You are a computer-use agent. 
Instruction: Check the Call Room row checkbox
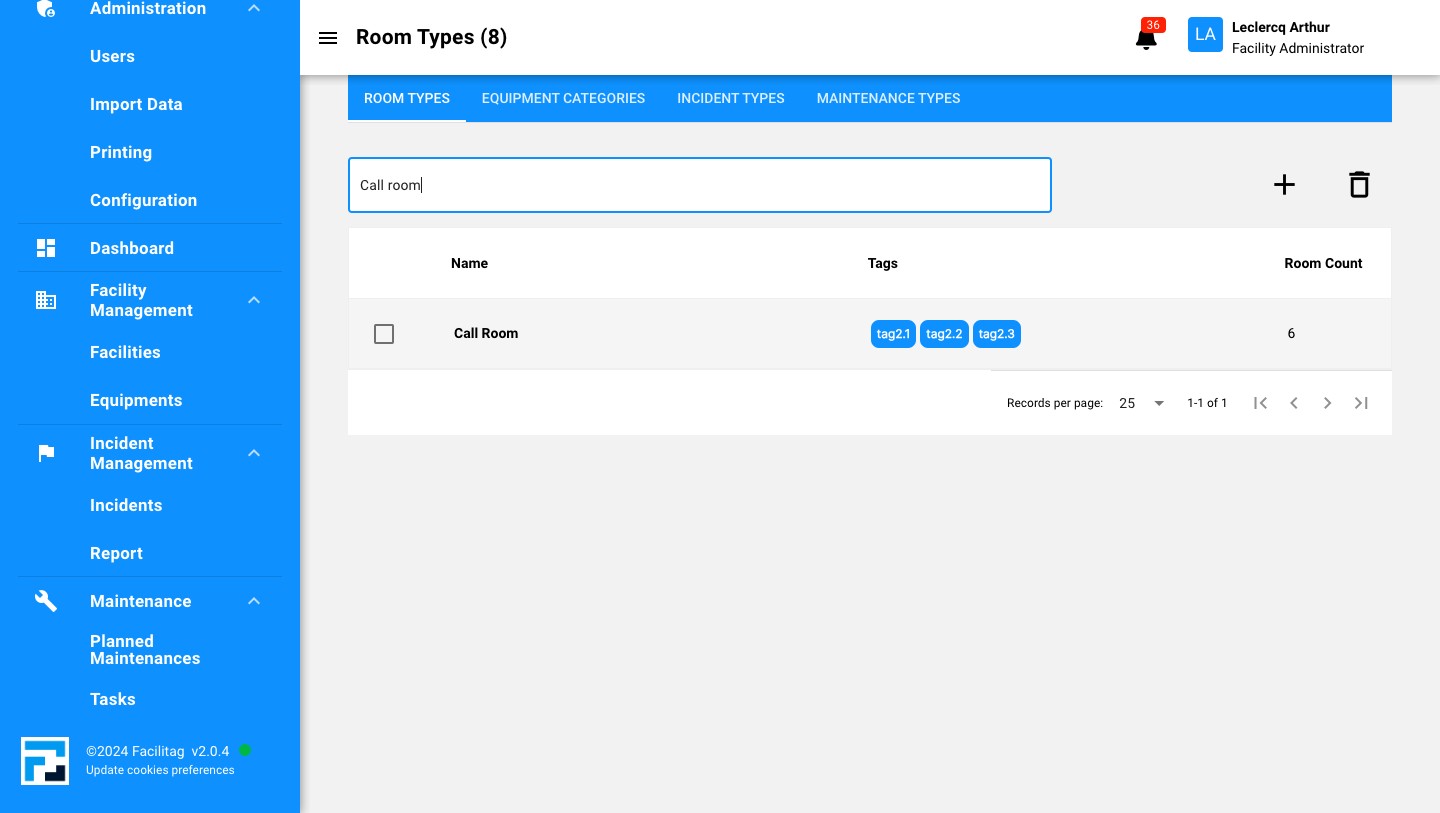click(x=384, y=334)
